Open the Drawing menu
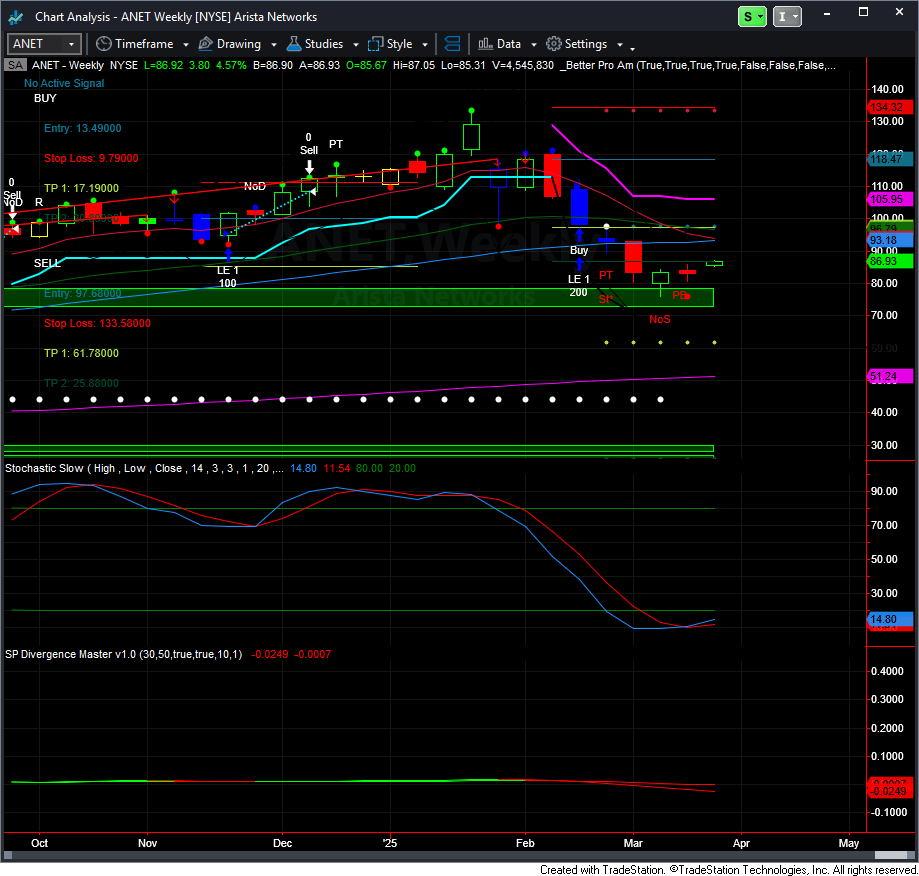Screen dimensions: 919x876 [239, 44]
